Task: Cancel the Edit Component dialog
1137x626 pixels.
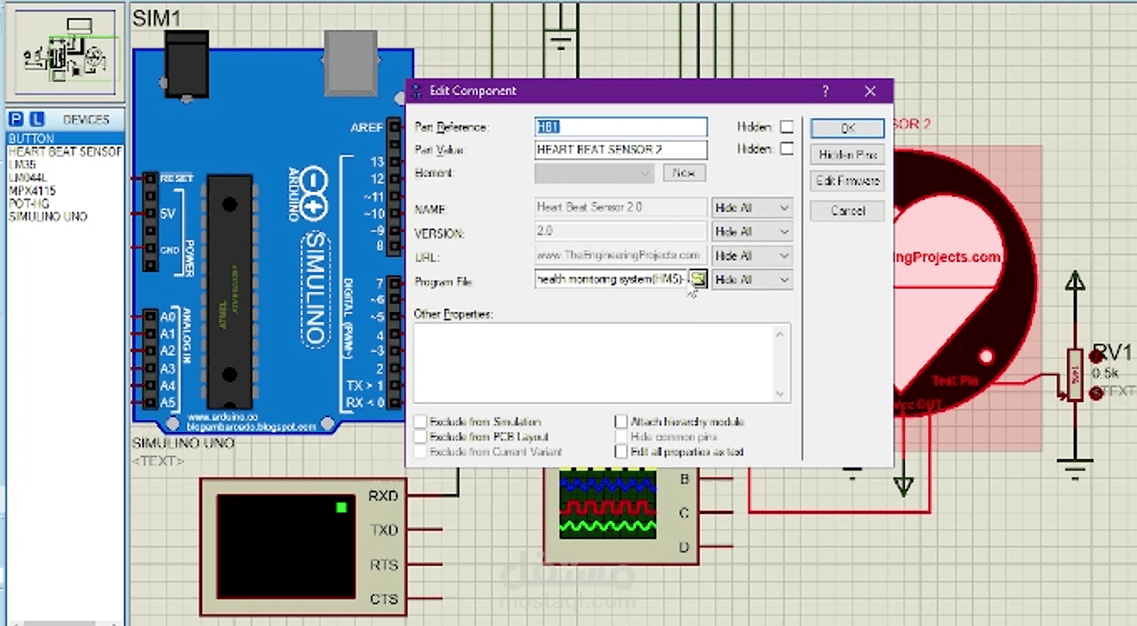Action: pyautogui.click(x=847, y=211)
